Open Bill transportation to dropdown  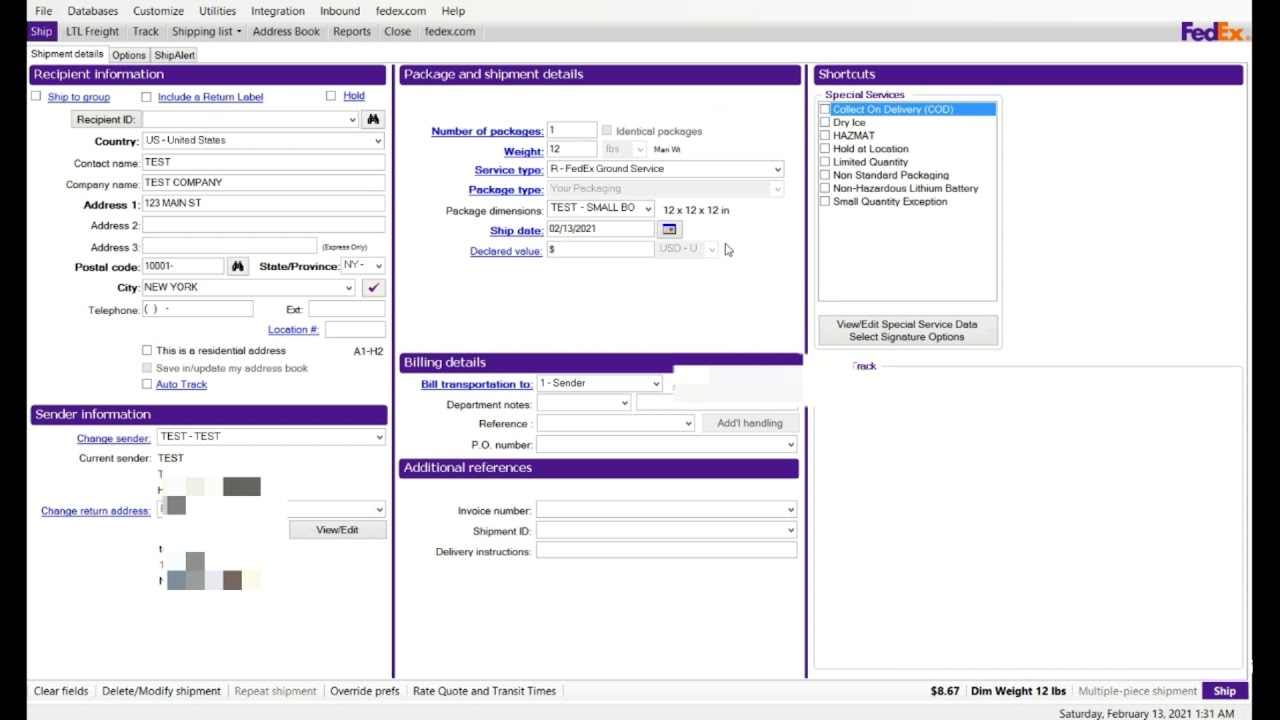point(656,384)
